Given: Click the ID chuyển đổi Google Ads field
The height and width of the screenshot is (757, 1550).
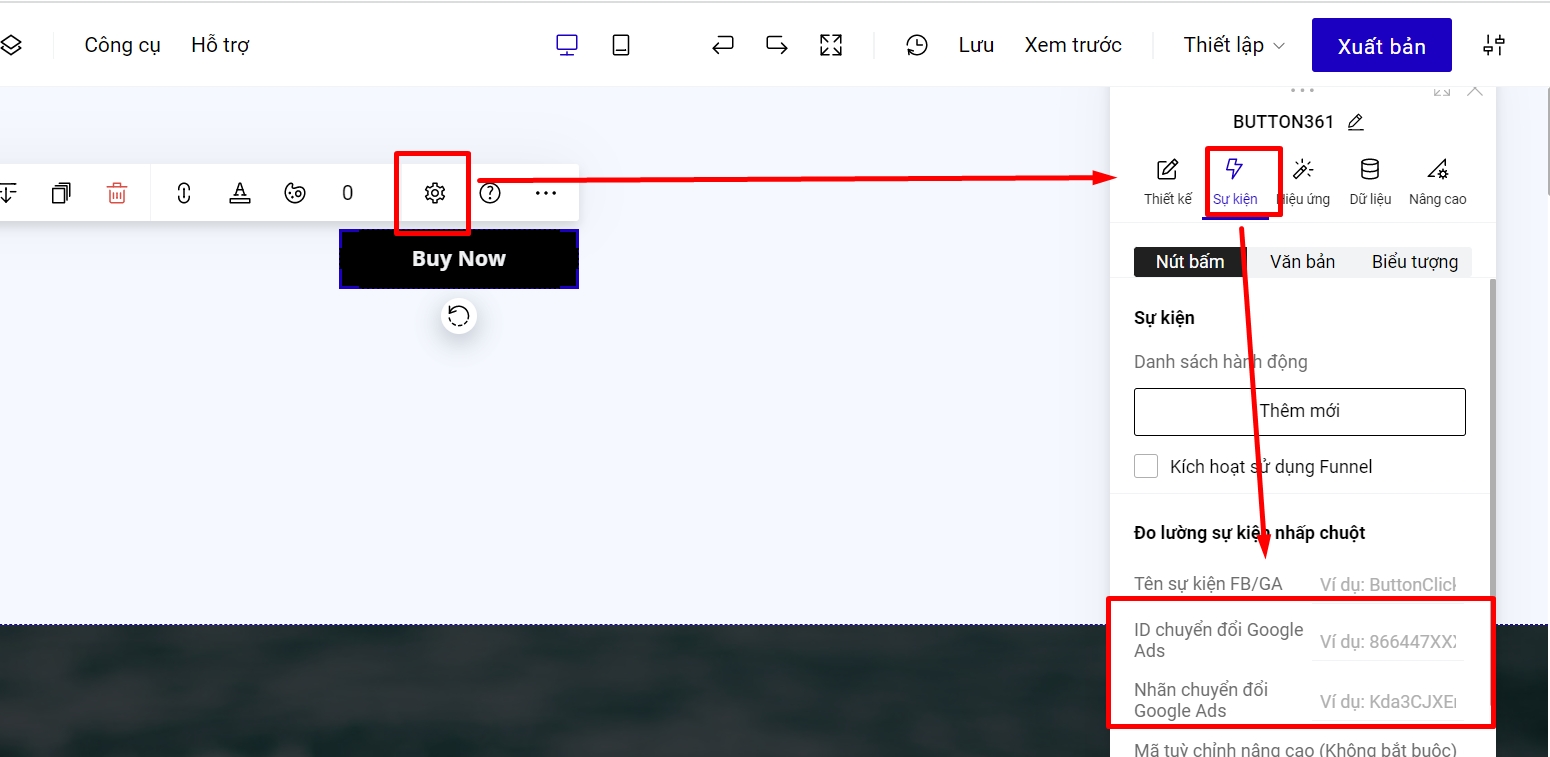Looking at the screenshot, I should (1387, 641).
